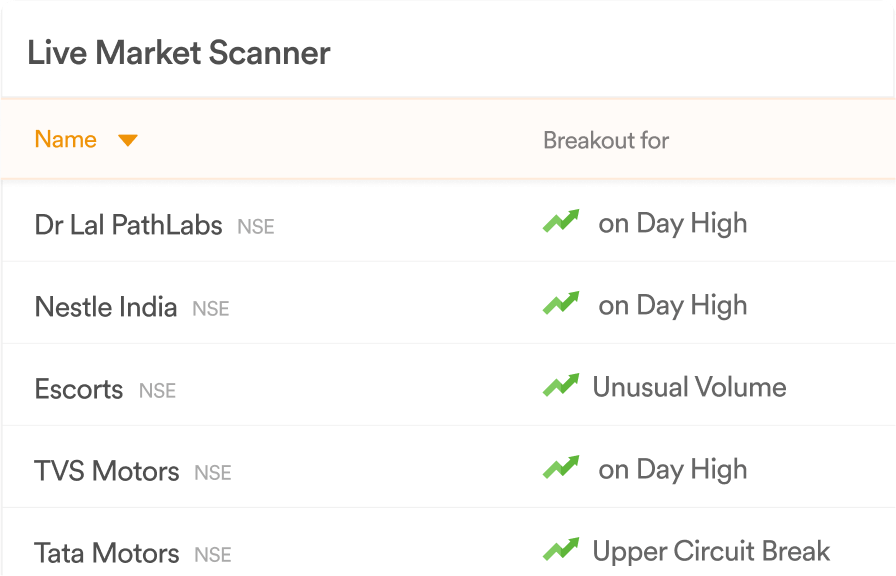
Task: Click the Name column header
Action: click(66, 139)
